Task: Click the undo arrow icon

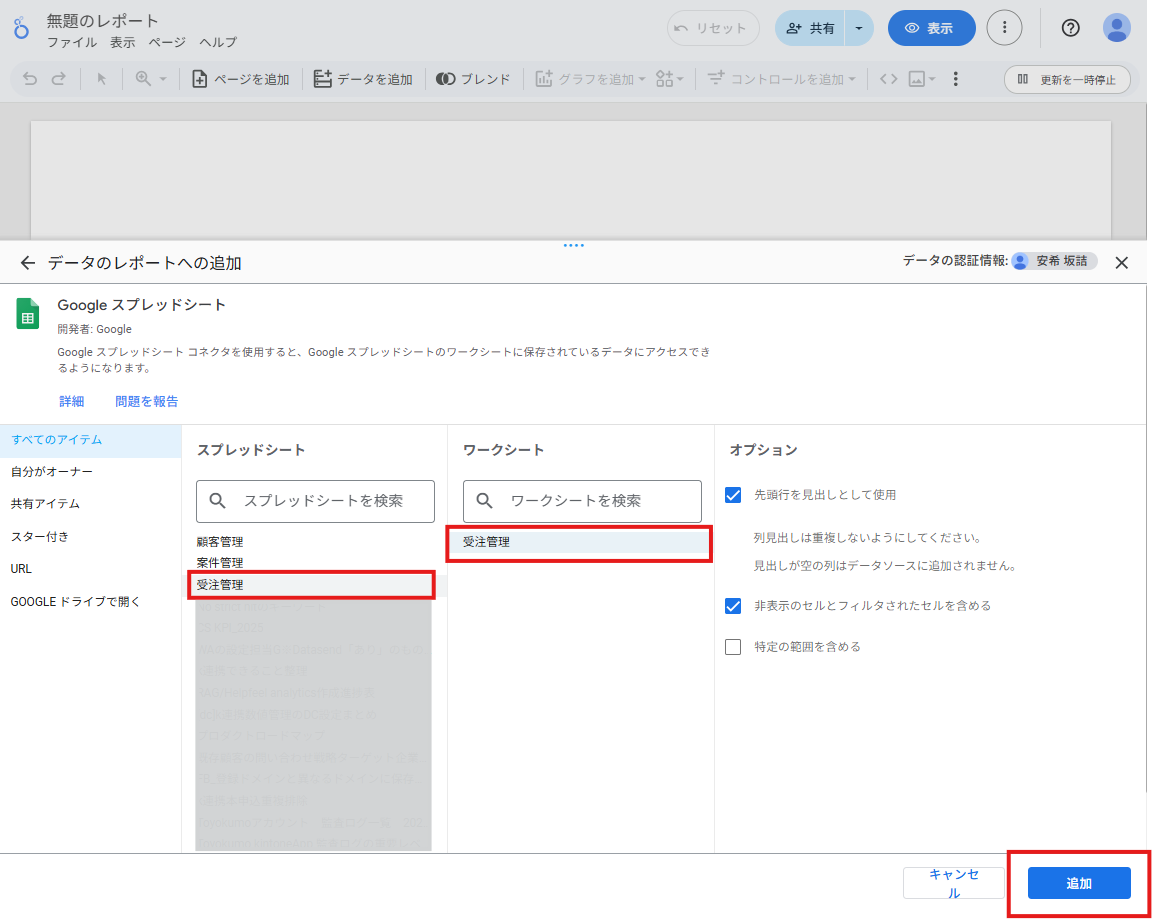Action: click(30, 79)
